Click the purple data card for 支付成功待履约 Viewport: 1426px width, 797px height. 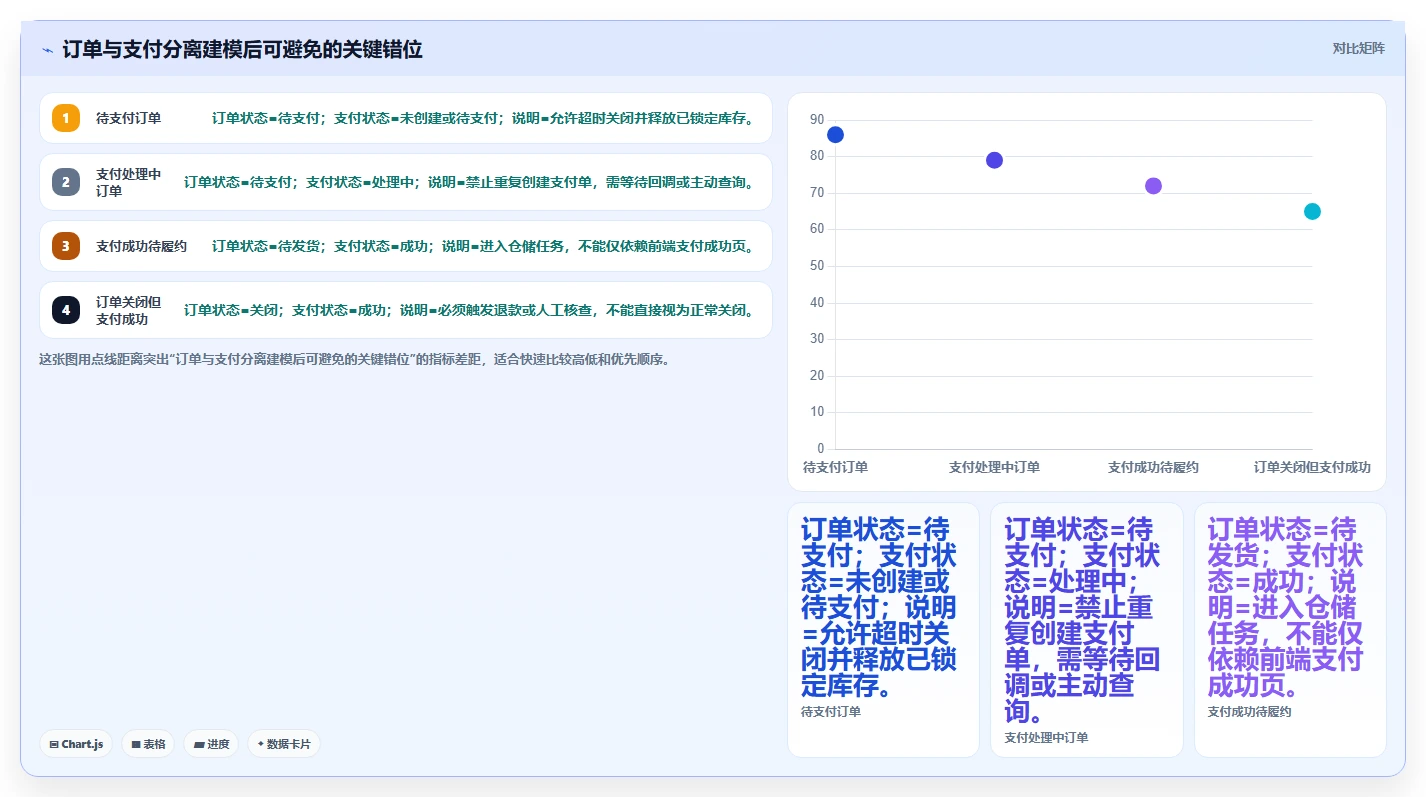[x=1290, y=630]
